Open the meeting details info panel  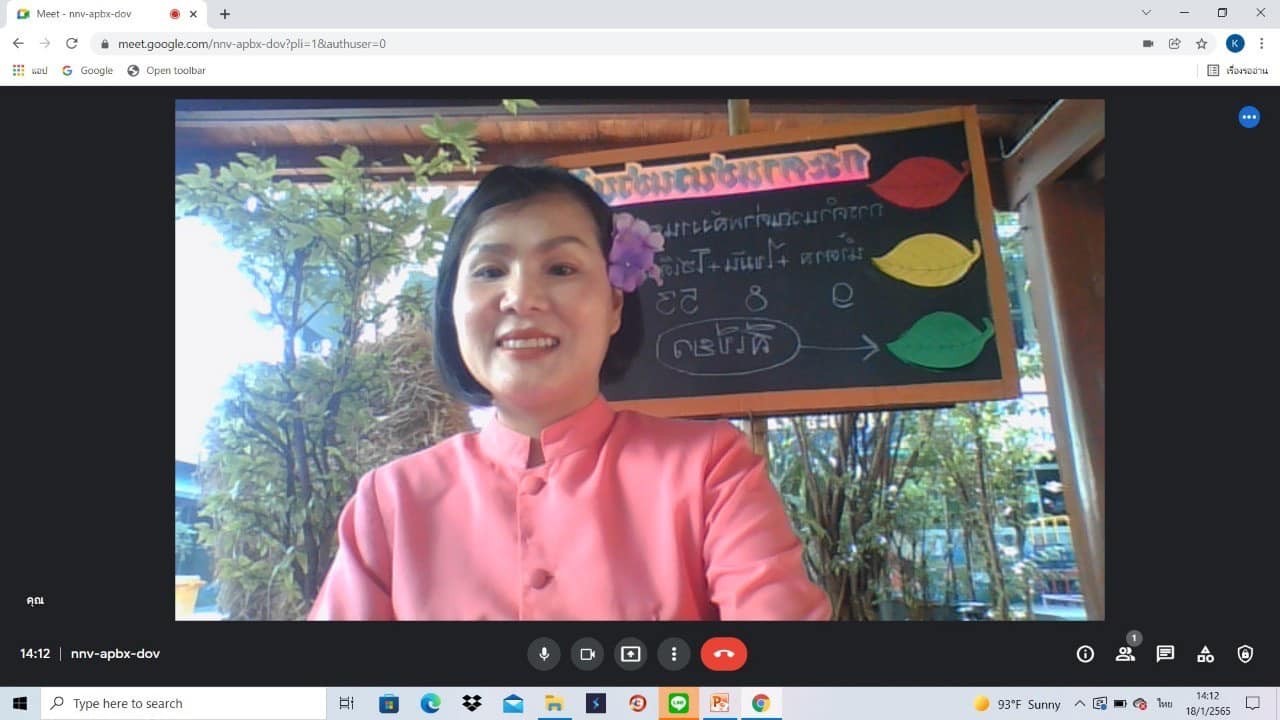(1085, 654)
